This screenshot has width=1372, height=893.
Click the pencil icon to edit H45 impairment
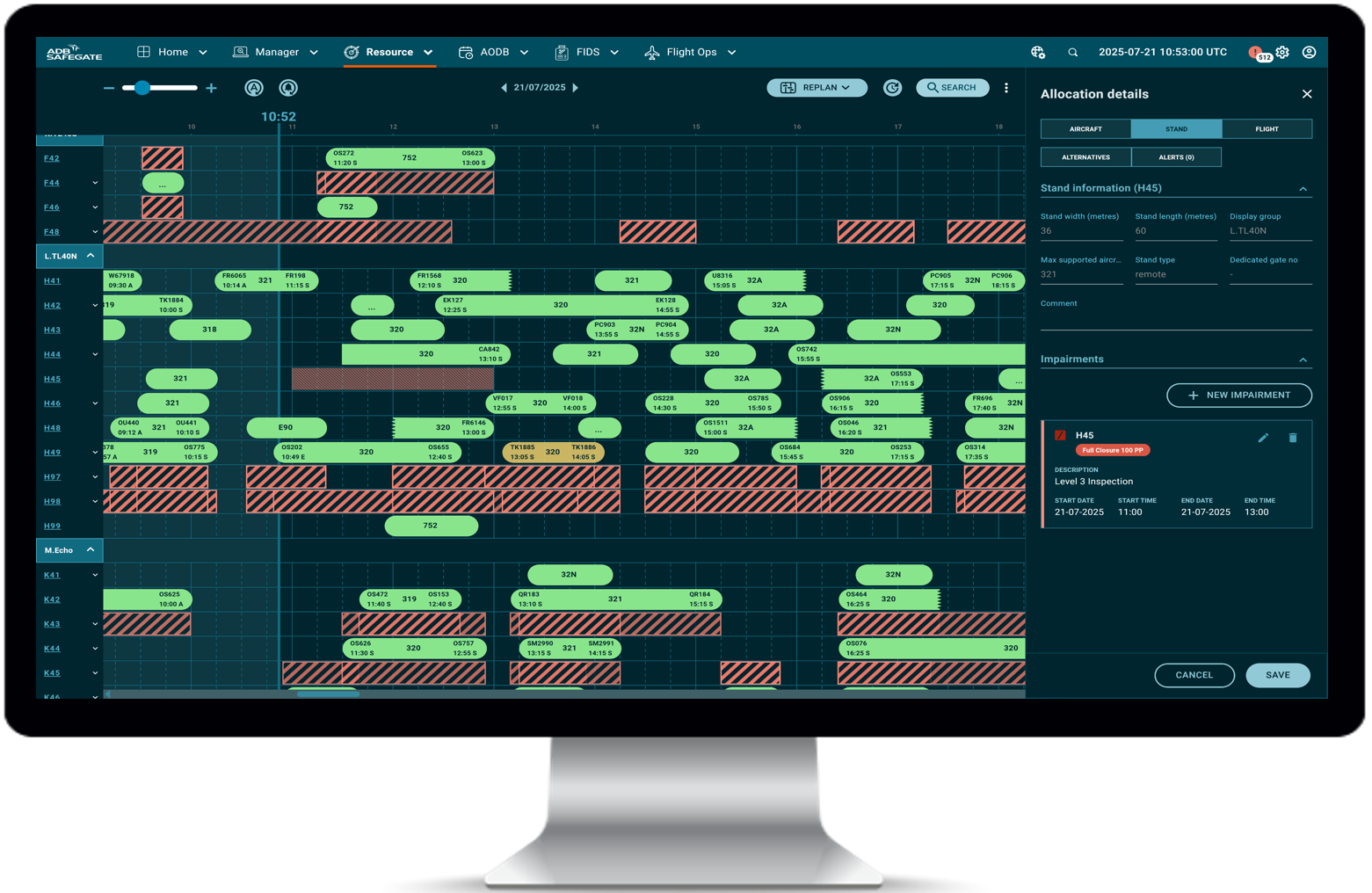point(1263,437)
